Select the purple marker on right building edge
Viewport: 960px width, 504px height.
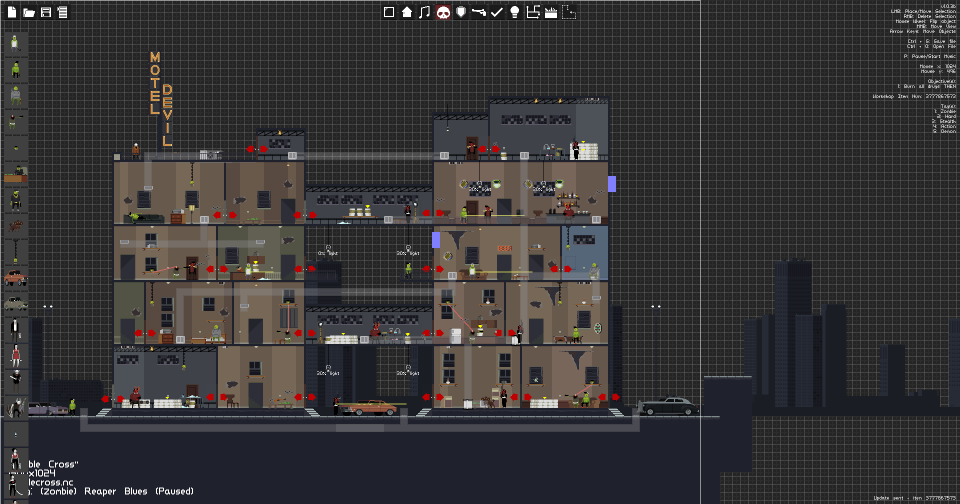click(x=612, y=184)
